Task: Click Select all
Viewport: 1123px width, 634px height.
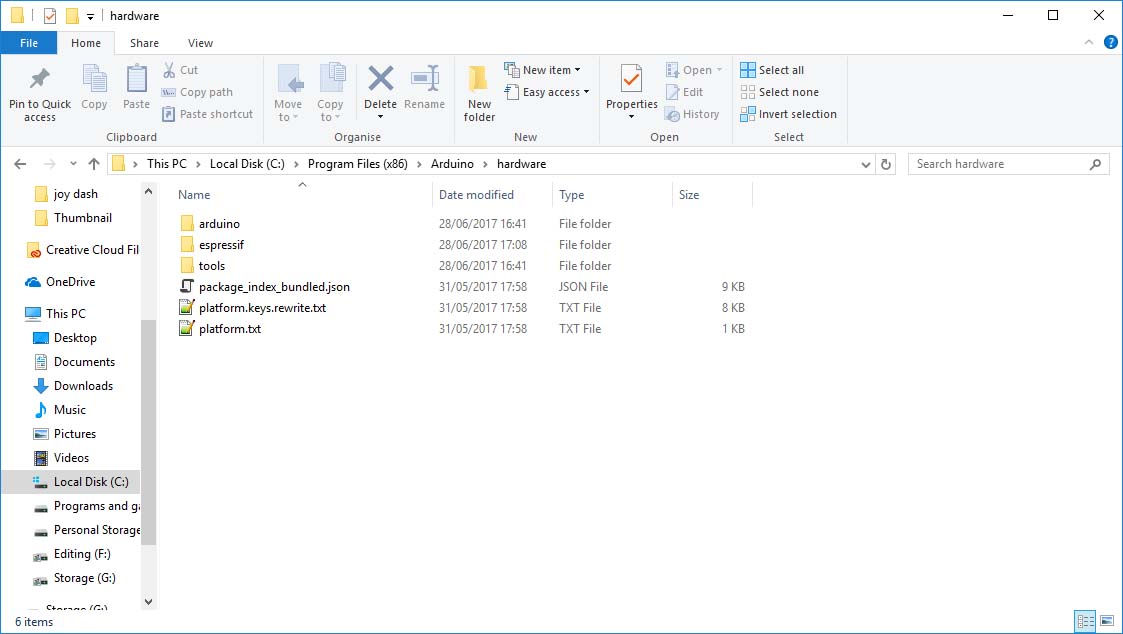Action: pyautogui.click(x=772, y=69)
